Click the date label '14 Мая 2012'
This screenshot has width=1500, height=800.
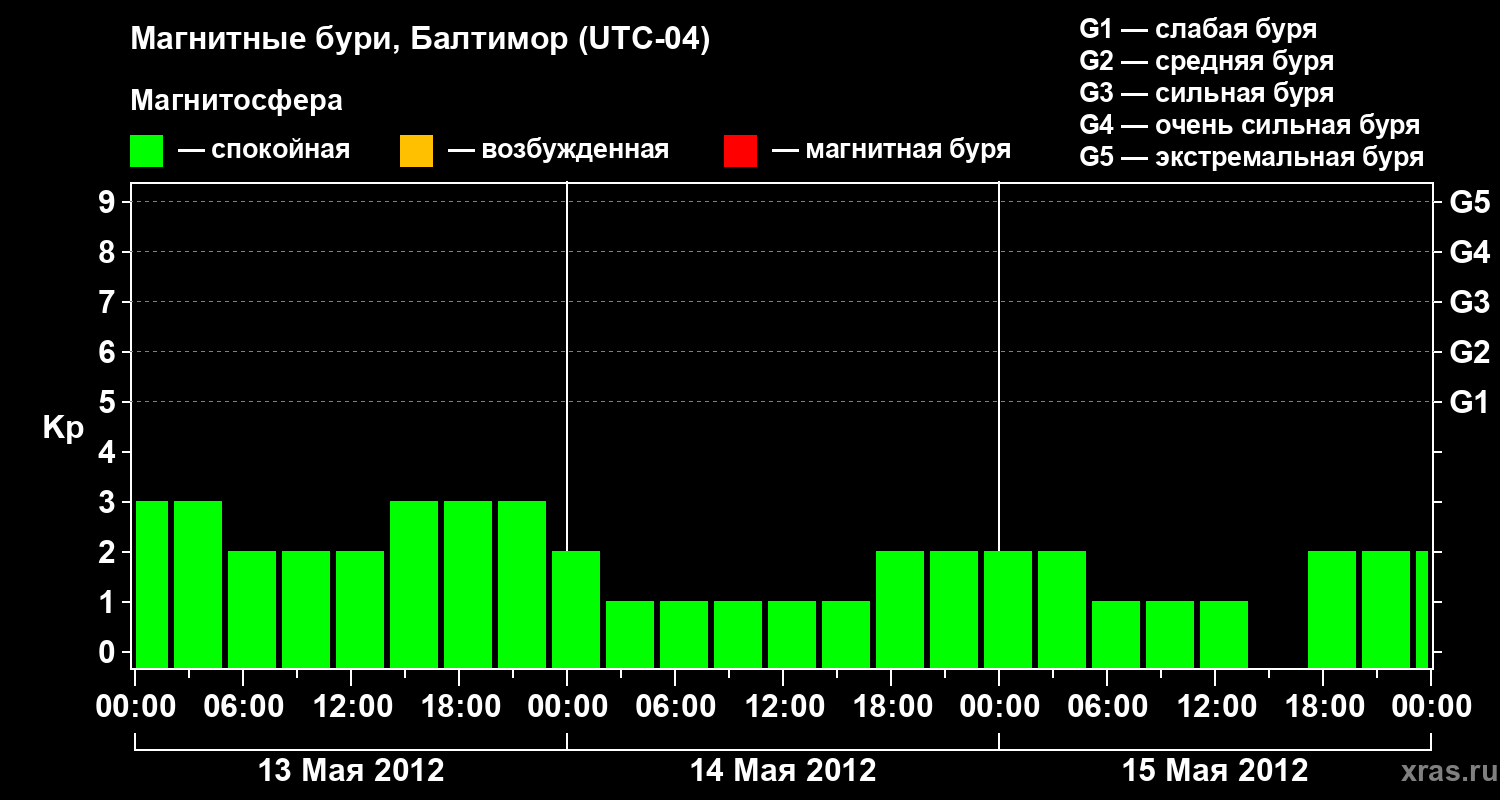tap(783, 771)
